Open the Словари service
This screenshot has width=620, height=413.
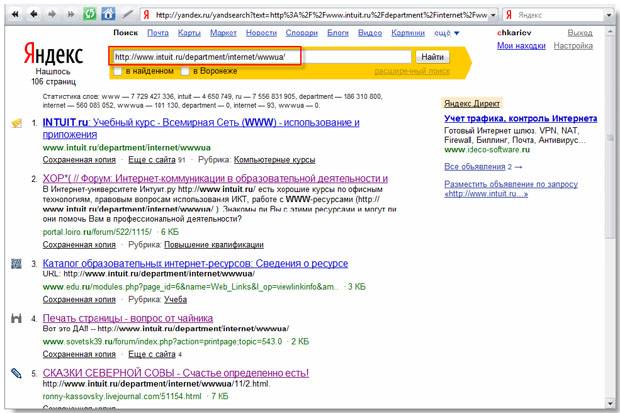pyautogui.click(x=301, y=33)
